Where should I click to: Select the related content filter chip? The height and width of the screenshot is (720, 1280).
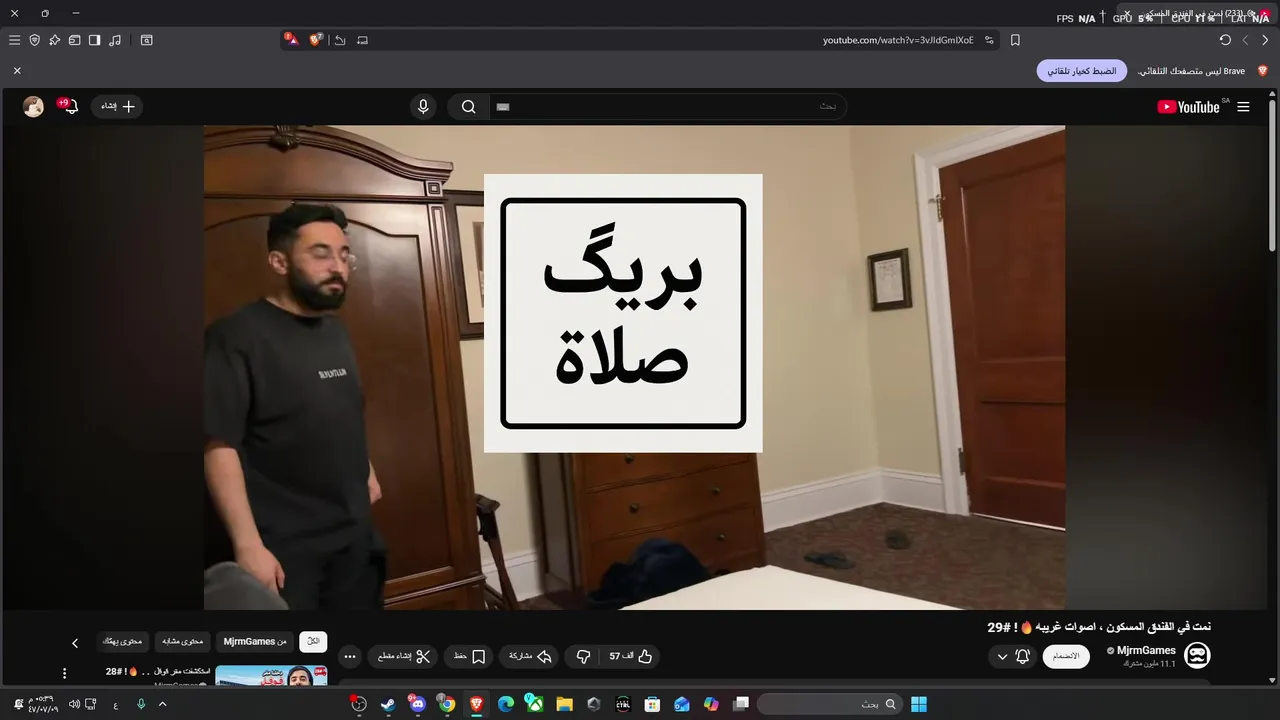click(182, 641)
